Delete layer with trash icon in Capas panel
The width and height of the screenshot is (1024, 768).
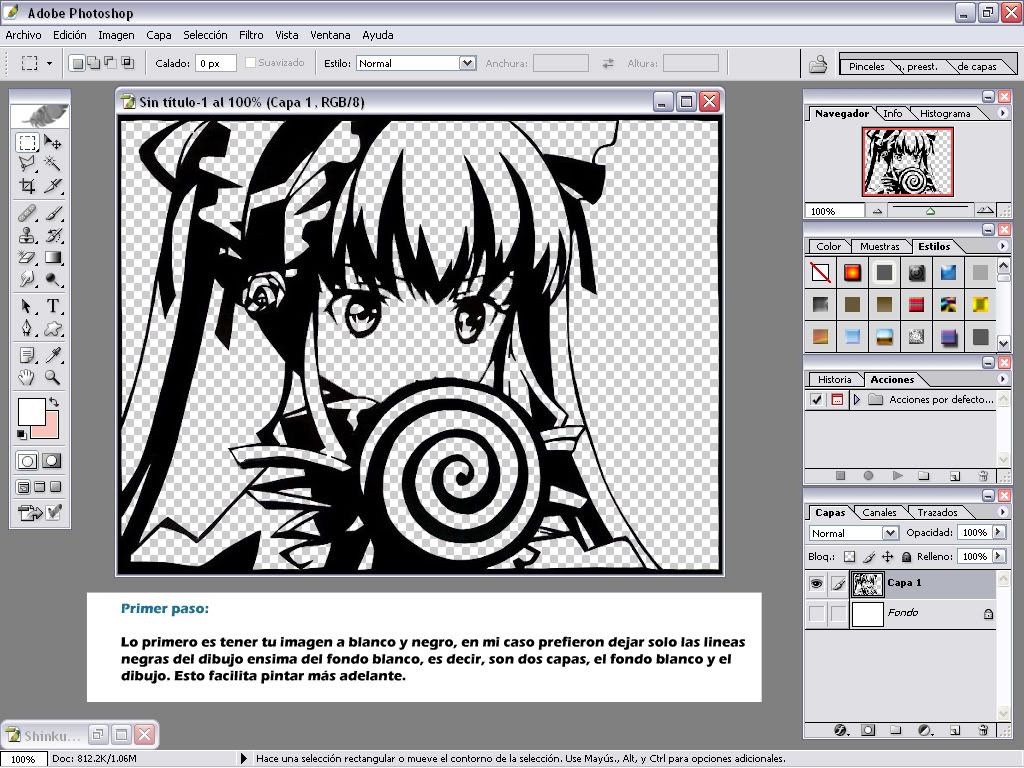pos(984,730)
